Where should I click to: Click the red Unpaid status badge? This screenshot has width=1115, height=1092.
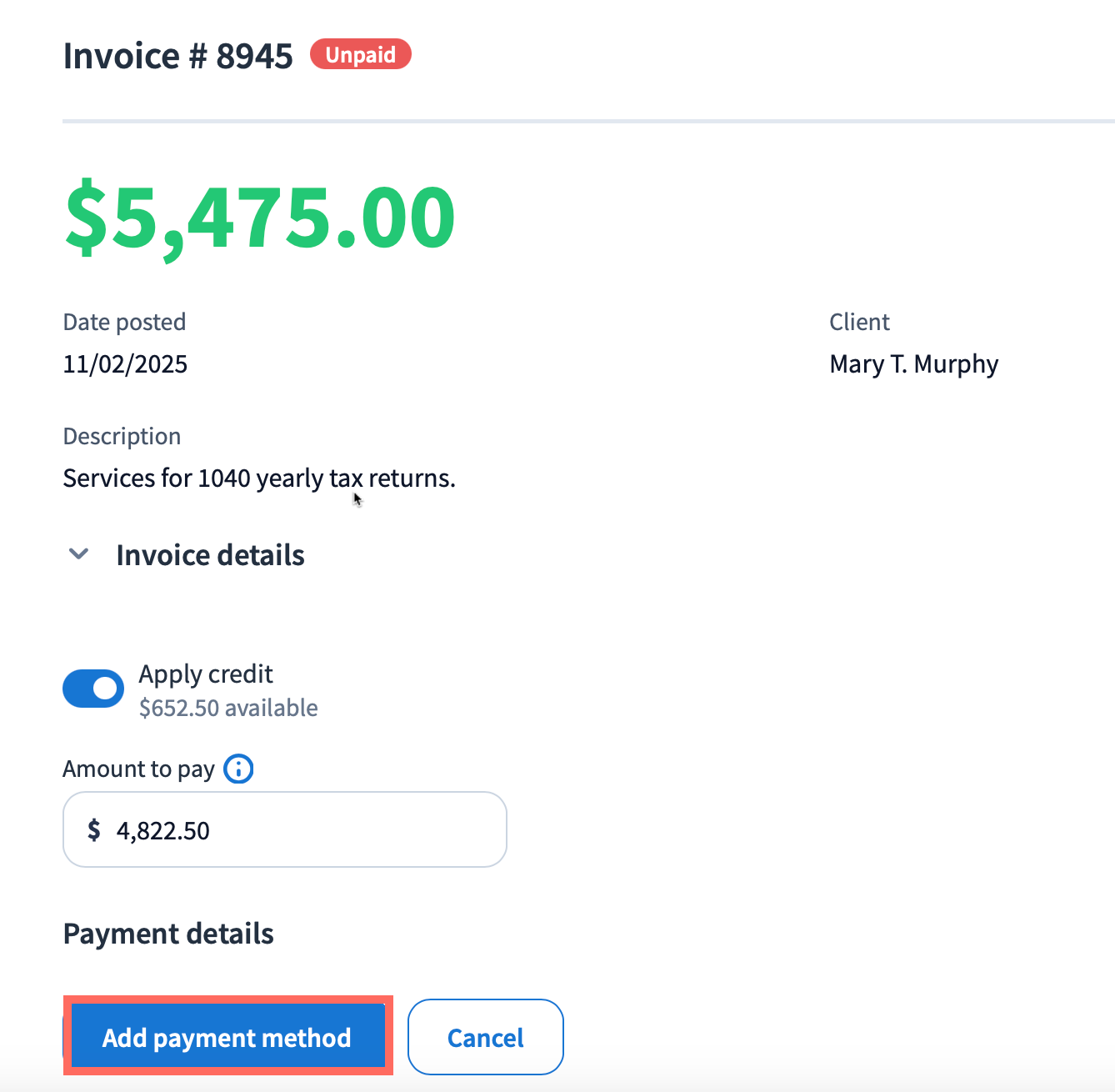[360, 55]
